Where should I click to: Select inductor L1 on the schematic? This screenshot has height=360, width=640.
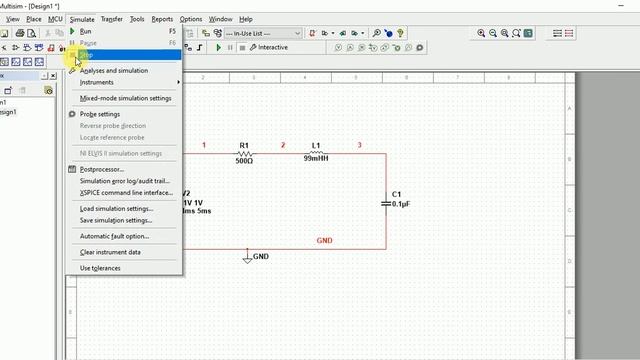[316, 153]
